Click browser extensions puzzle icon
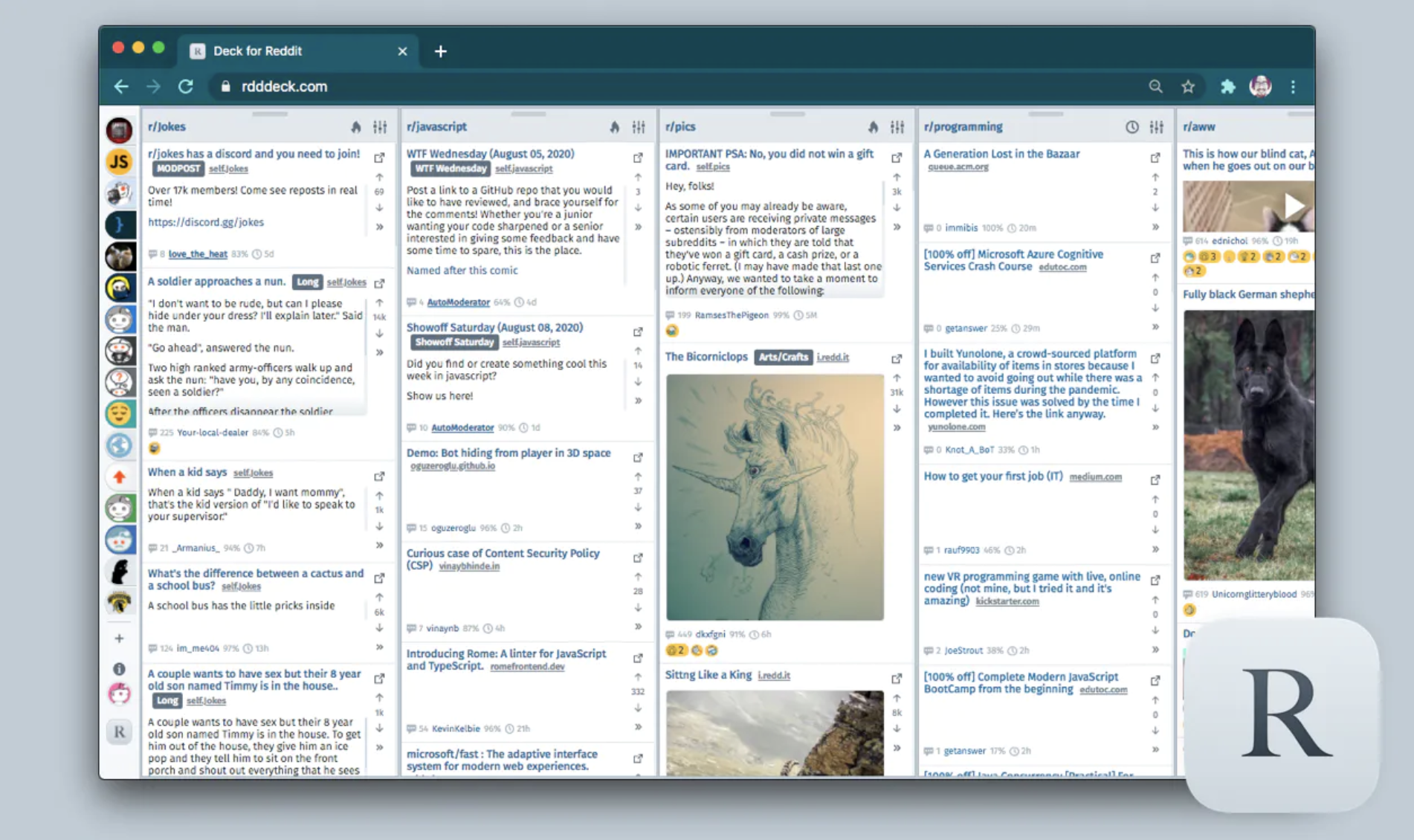 [1227, 86]
